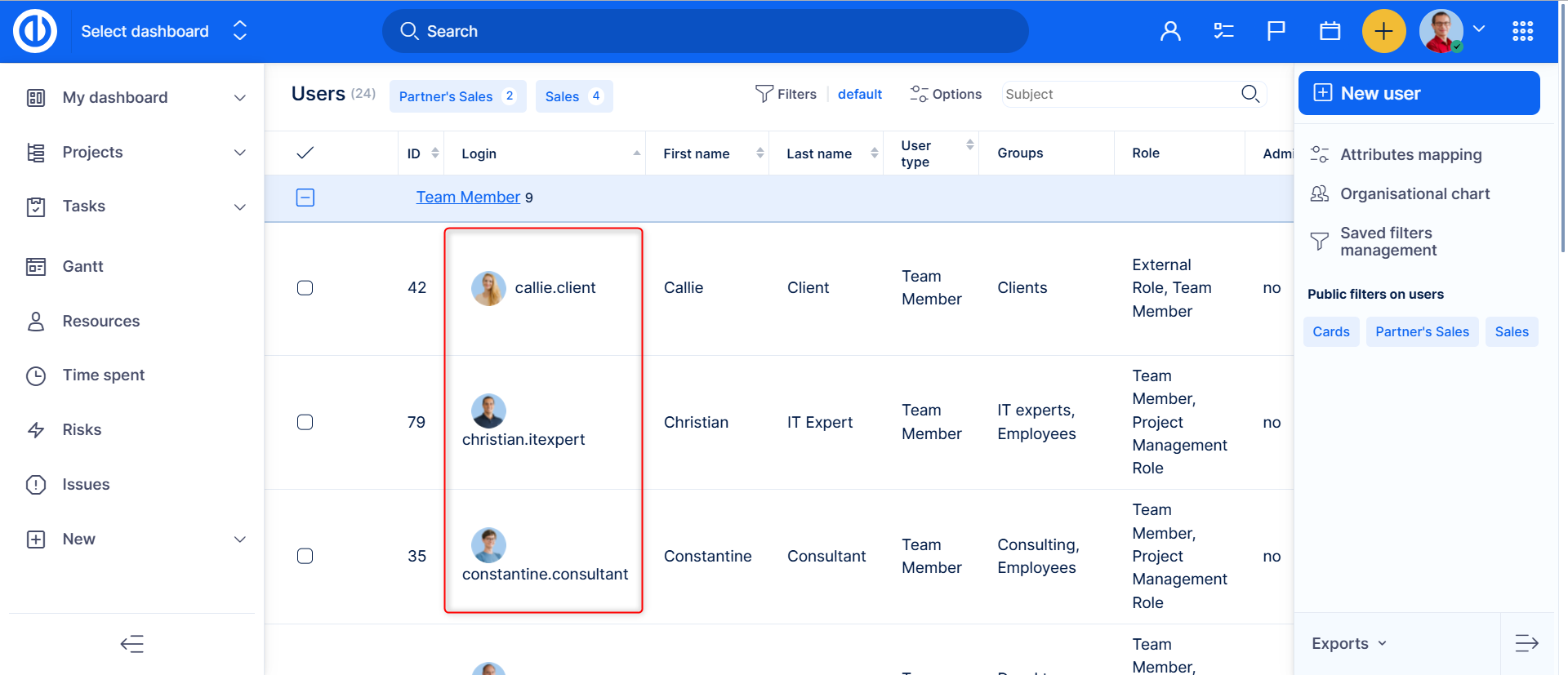Open the Organisational chart link
Image resolution: width=1568 pixels, height=675 pixels.
pyautogui.click(x=1414, y=193)
